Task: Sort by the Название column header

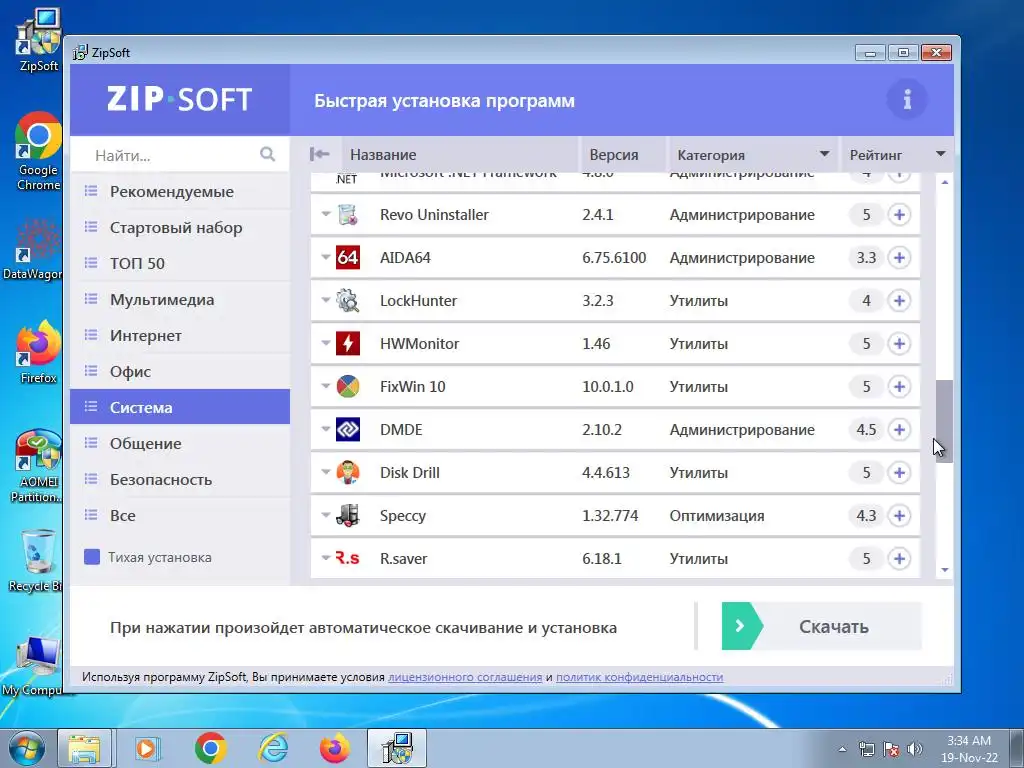Action: pos(460,155)
